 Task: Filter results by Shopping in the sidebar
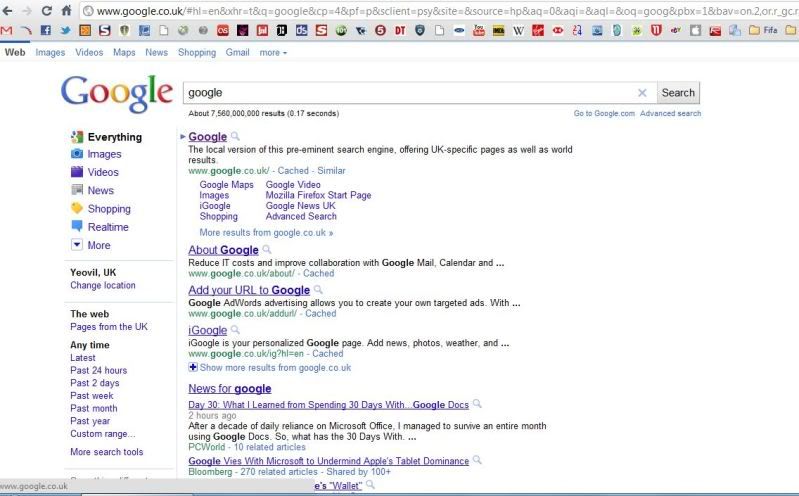109,209
